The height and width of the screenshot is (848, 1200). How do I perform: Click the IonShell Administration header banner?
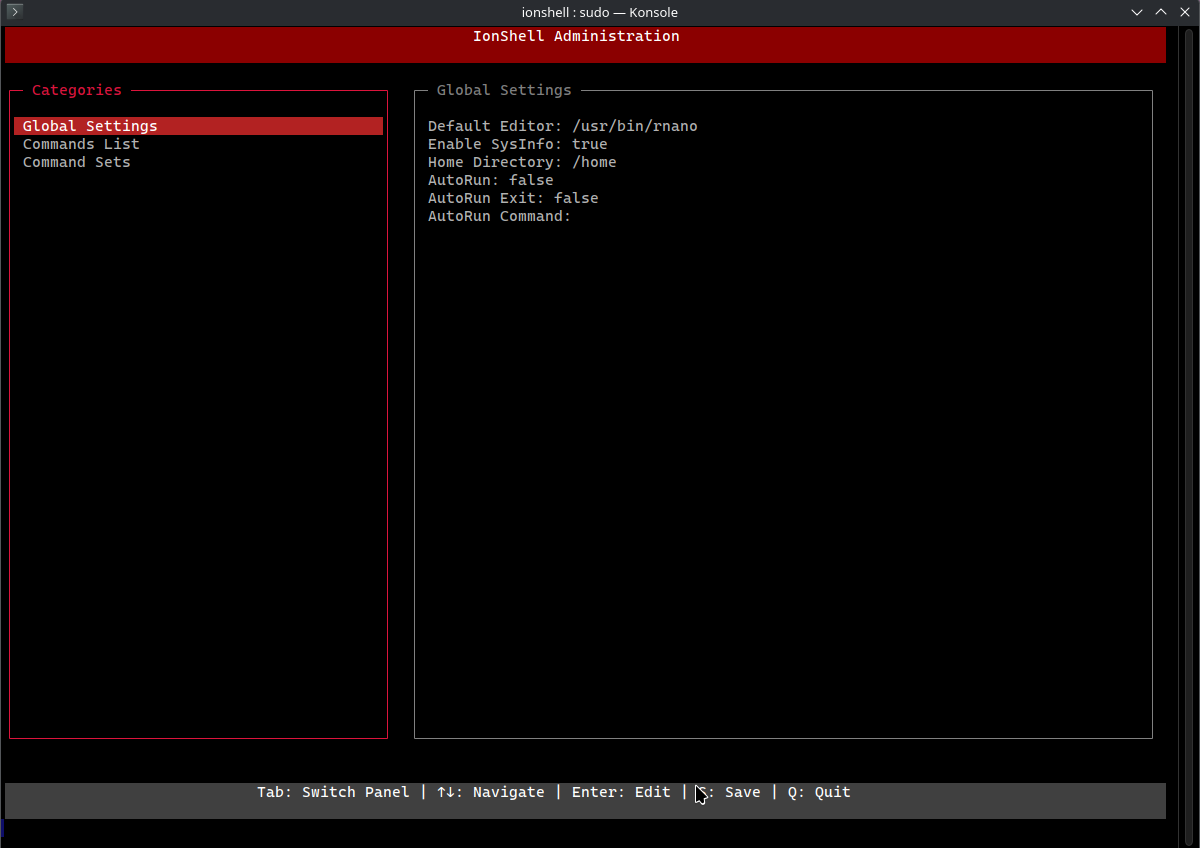tap(576, 36)
